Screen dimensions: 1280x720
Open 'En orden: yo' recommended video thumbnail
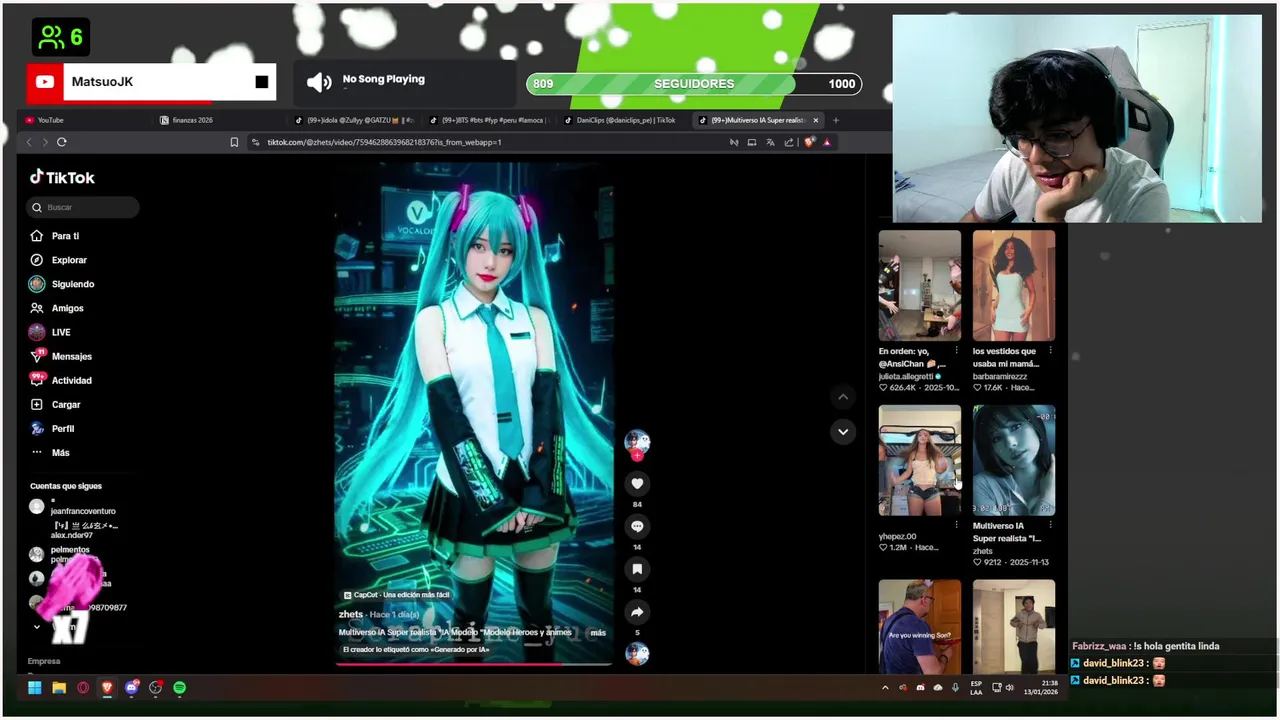920,285
